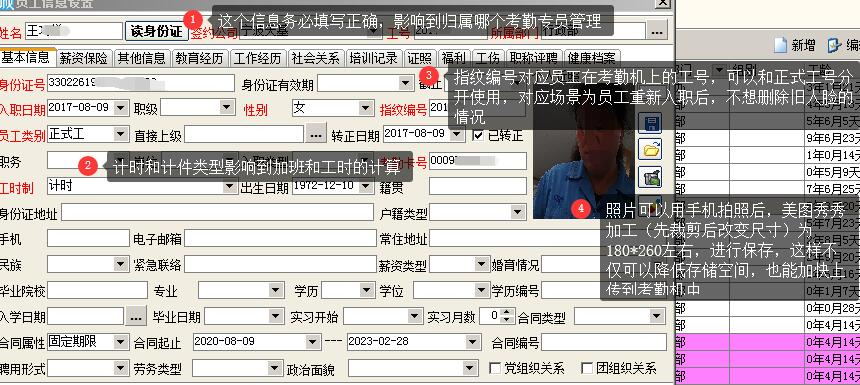This screenshot has height=385, width=860.
Task: Open contract start date 2020-08-09 dropdown
Action: click(313, 342)
